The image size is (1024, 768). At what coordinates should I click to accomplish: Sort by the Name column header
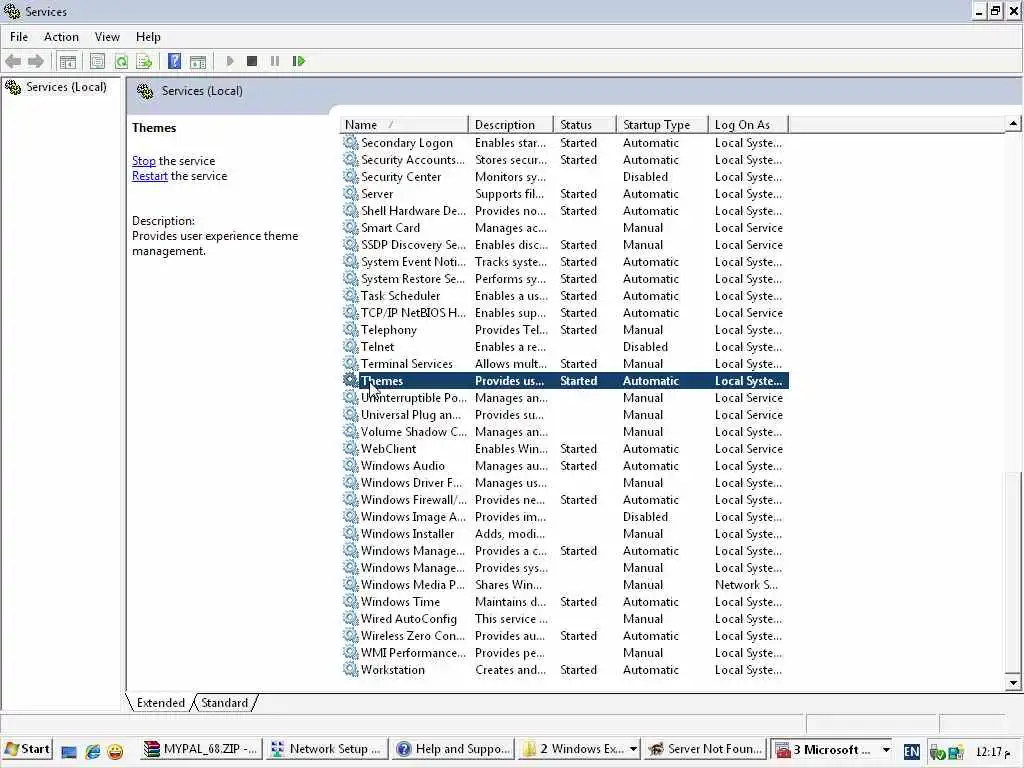pos(404,125)
